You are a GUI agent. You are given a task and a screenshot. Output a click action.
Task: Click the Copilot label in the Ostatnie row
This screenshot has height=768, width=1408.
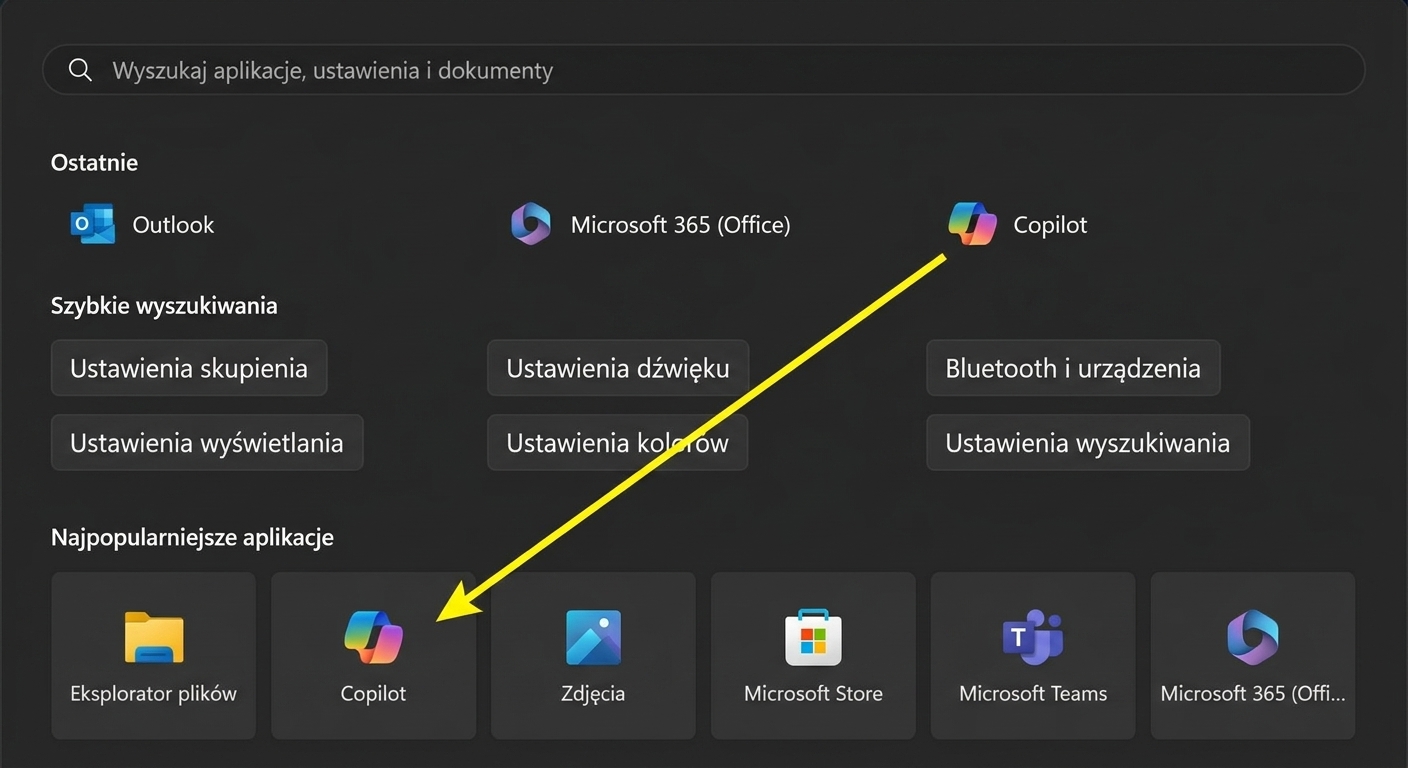click(1050, 225)
